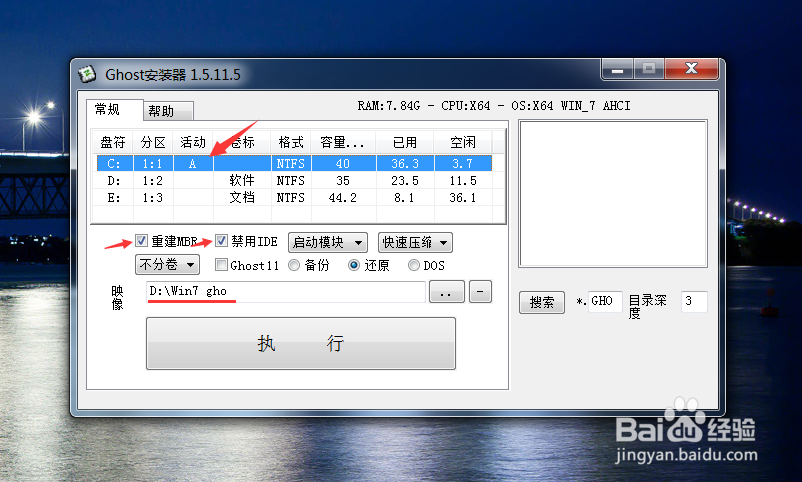Click the '-' button beside image path
Screen dimensions: 802x482
click(x=480, y=292)
